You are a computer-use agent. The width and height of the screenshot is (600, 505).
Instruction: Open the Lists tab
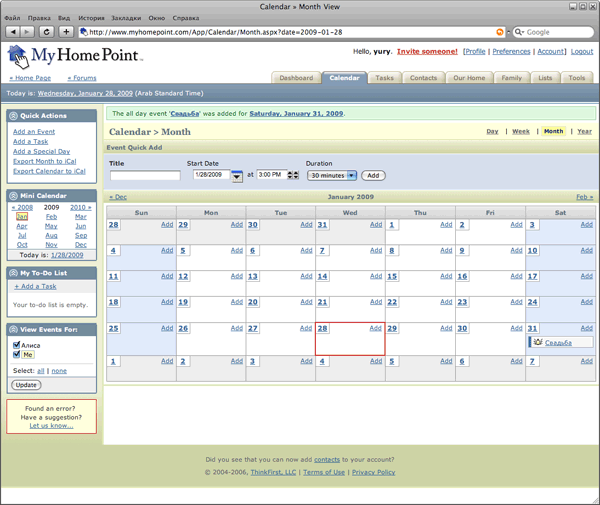pos(545,78)
